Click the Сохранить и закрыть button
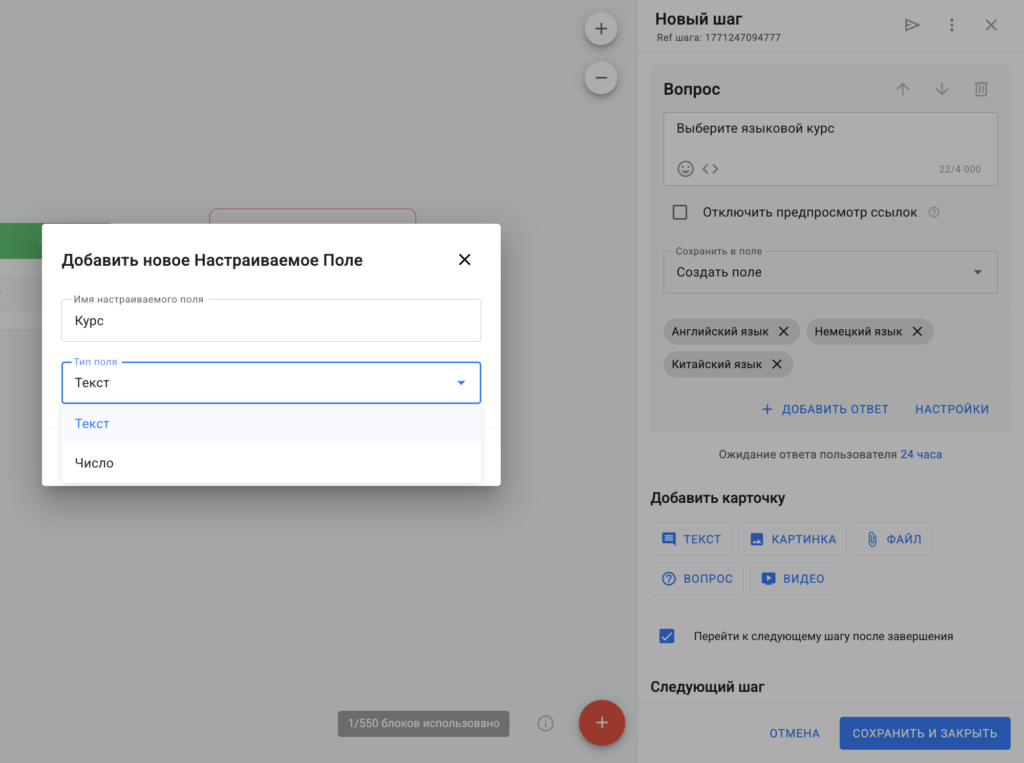 tap(924, 733)
